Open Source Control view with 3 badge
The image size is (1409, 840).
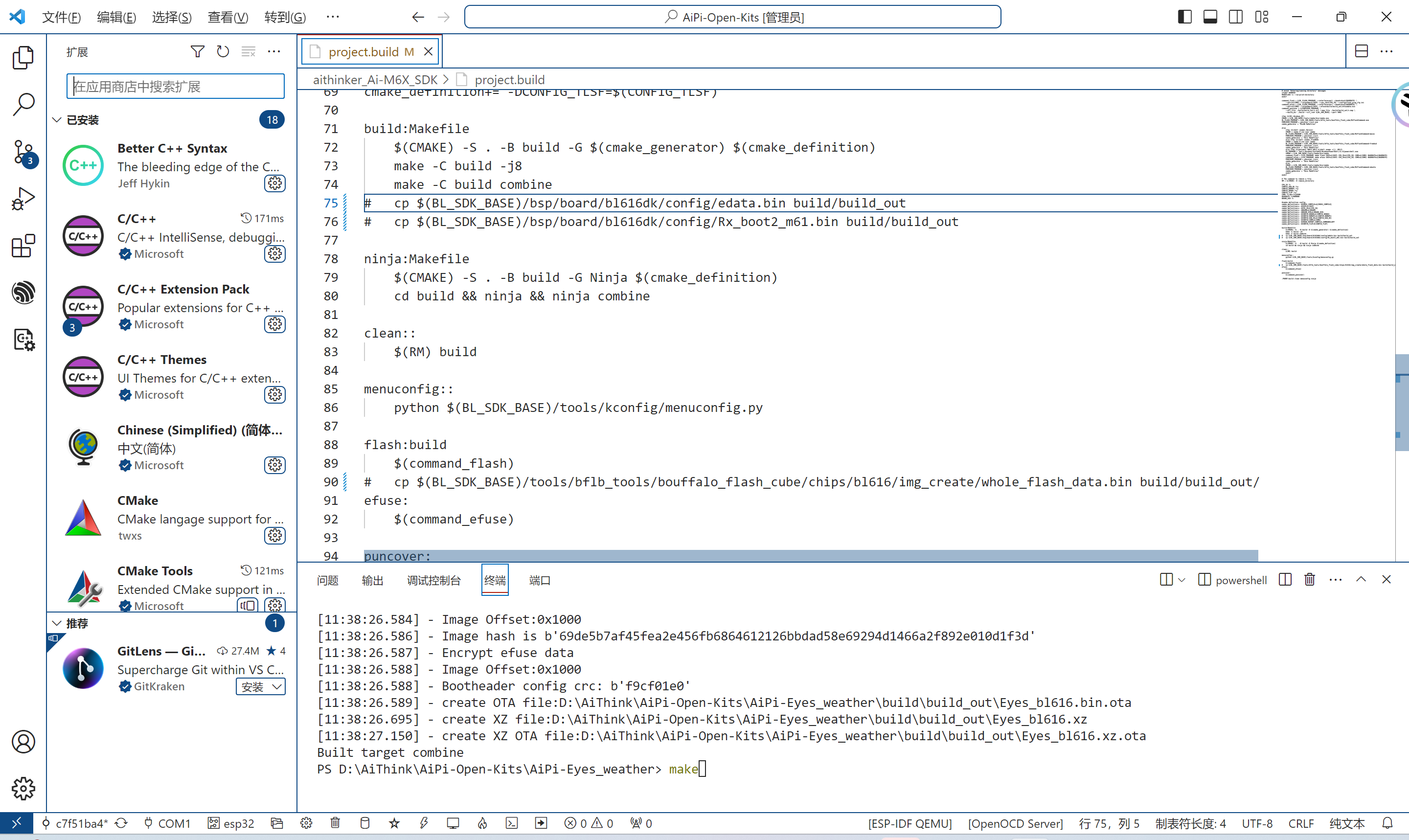(23, 152)
